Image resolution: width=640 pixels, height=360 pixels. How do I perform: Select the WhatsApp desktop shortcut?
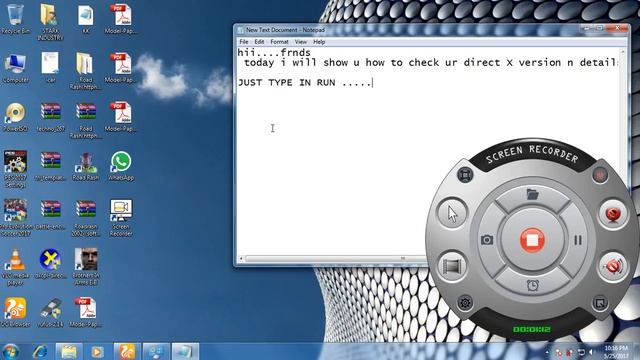(121, 166)
